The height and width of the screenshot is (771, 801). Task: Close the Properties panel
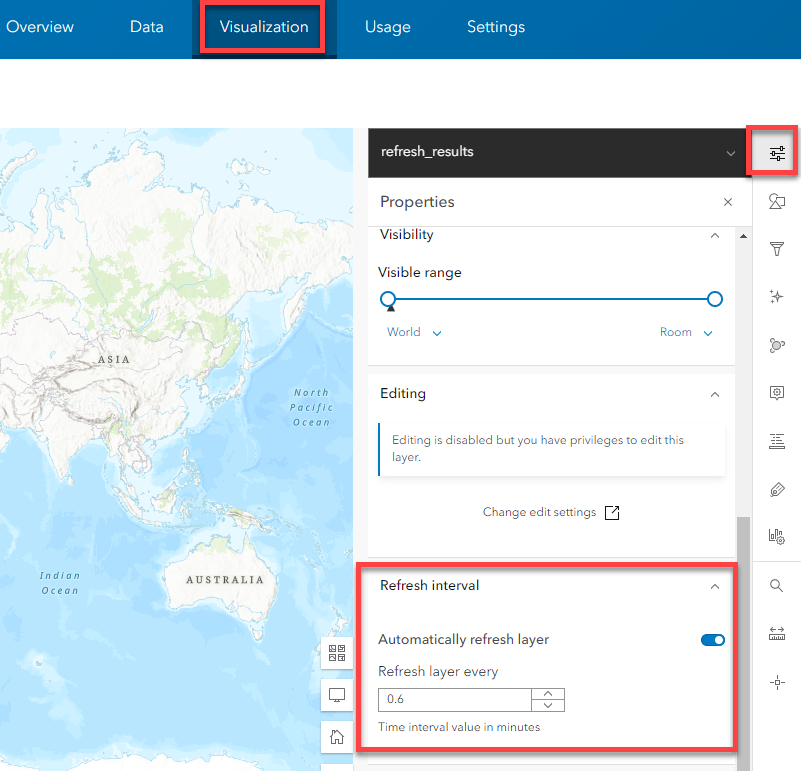coord(728,202)
